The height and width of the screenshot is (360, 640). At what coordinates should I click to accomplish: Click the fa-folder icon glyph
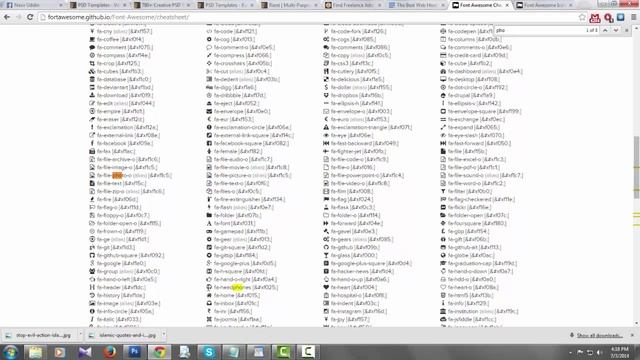tap(209, 215)
